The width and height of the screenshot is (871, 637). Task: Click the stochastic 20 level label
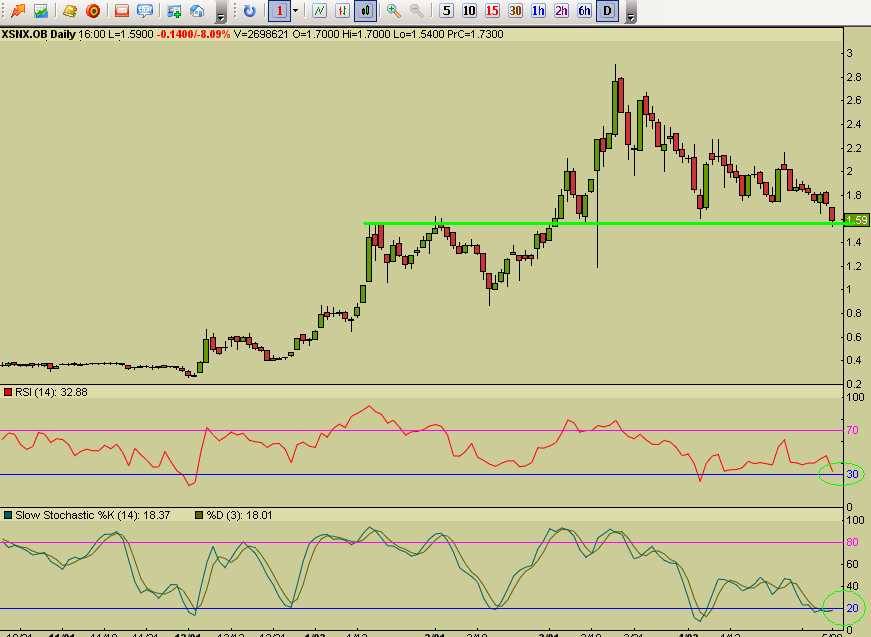pos(853,608)
